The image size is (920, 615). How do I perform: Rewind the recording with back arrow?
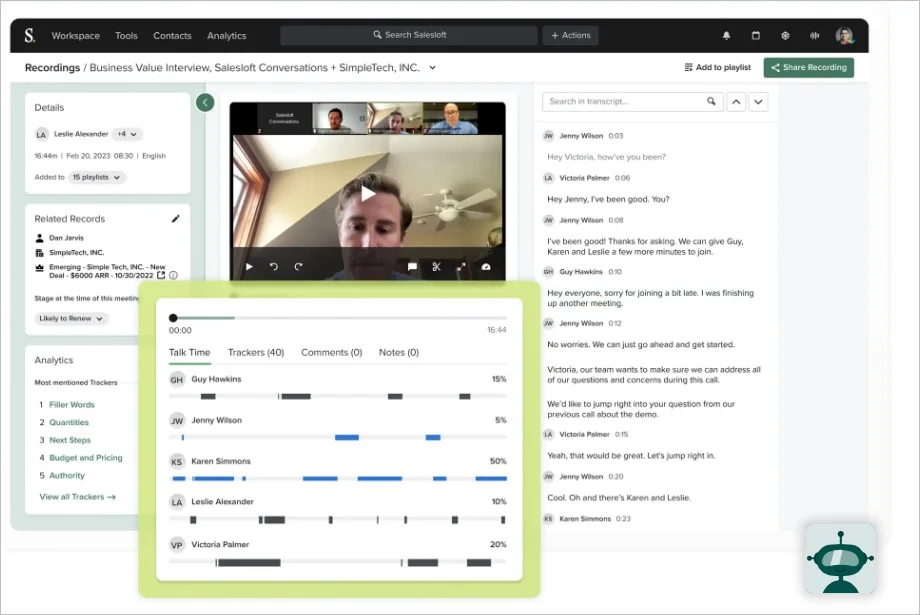(x=273, y=267)
